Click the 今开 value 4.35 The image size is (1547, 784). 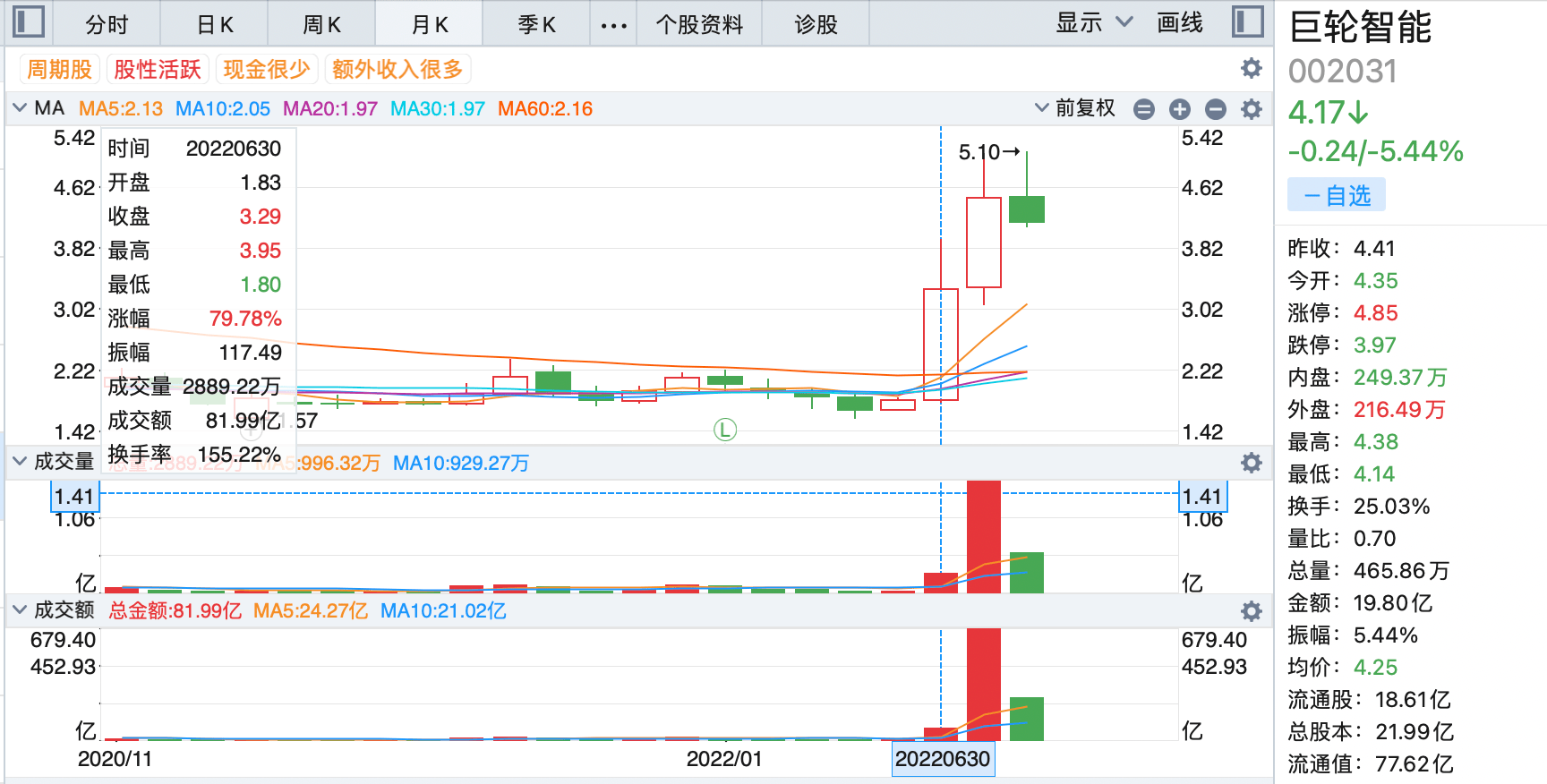(1376, 280)
